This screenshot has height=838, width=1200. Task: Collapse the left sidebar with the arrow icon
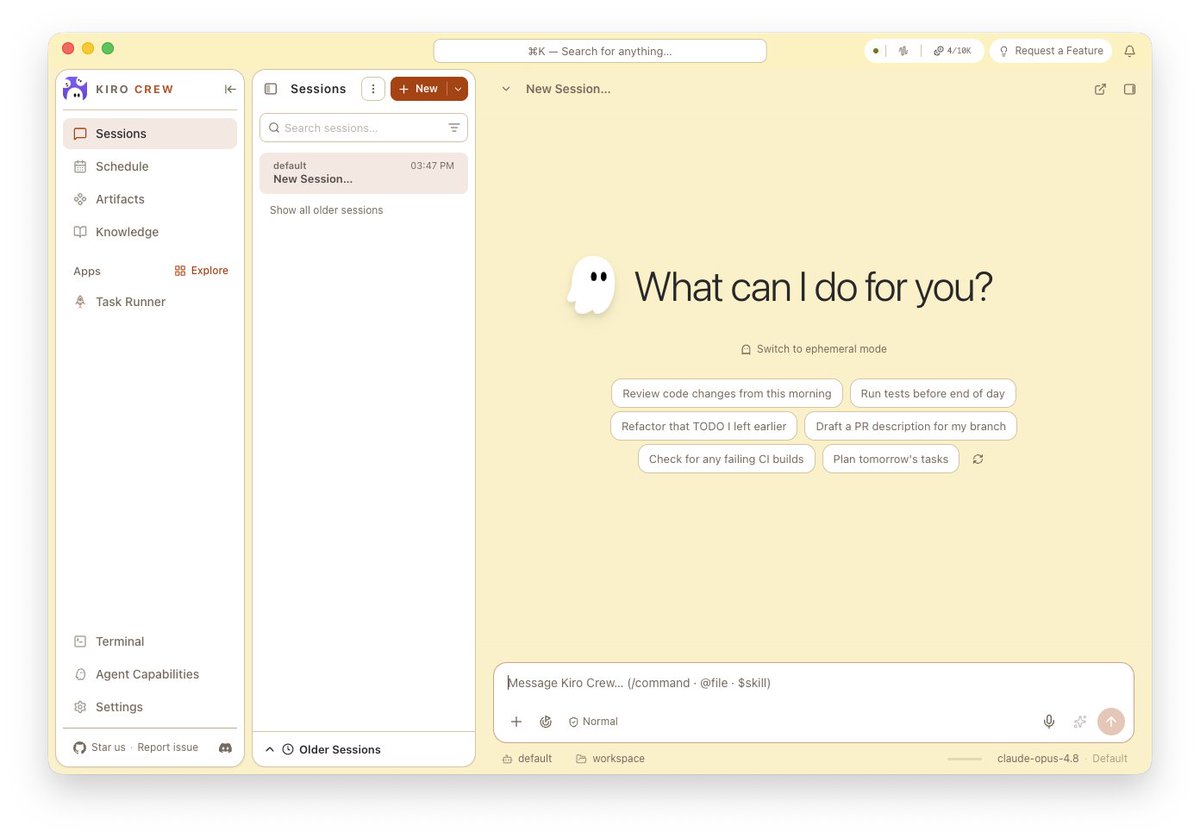230,89
